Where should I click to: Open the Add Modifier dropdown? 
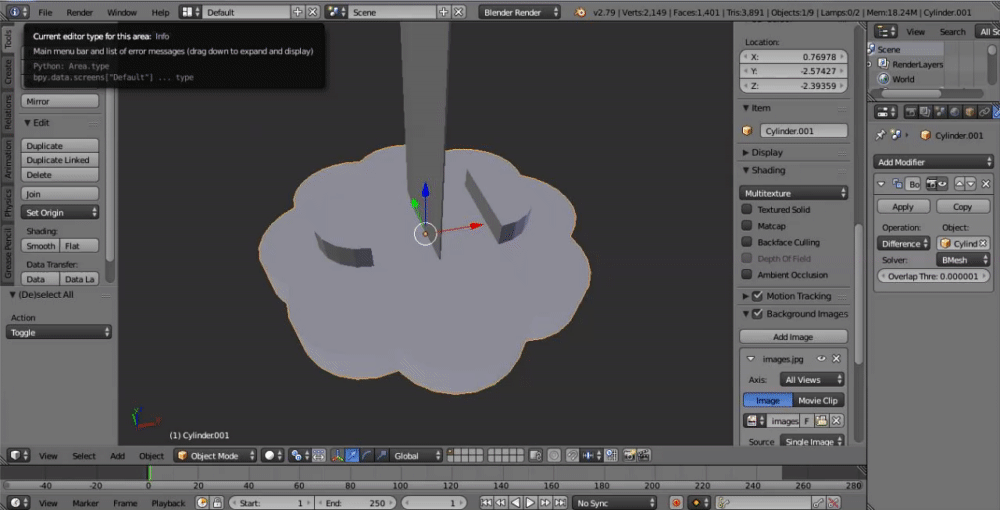[934, 162]
